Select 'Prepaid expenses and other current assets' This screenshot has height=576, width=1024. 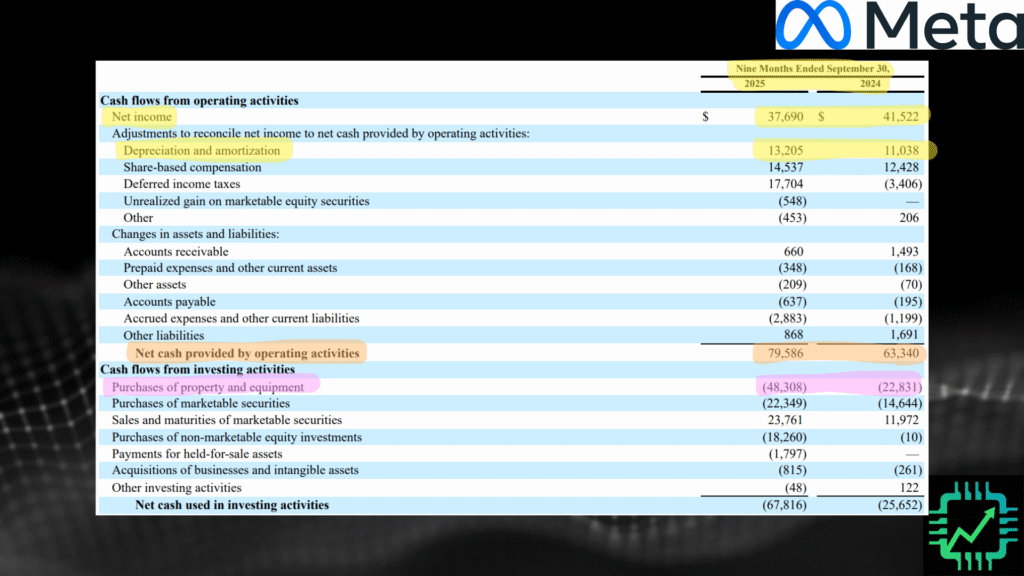(x=230, y=268)
